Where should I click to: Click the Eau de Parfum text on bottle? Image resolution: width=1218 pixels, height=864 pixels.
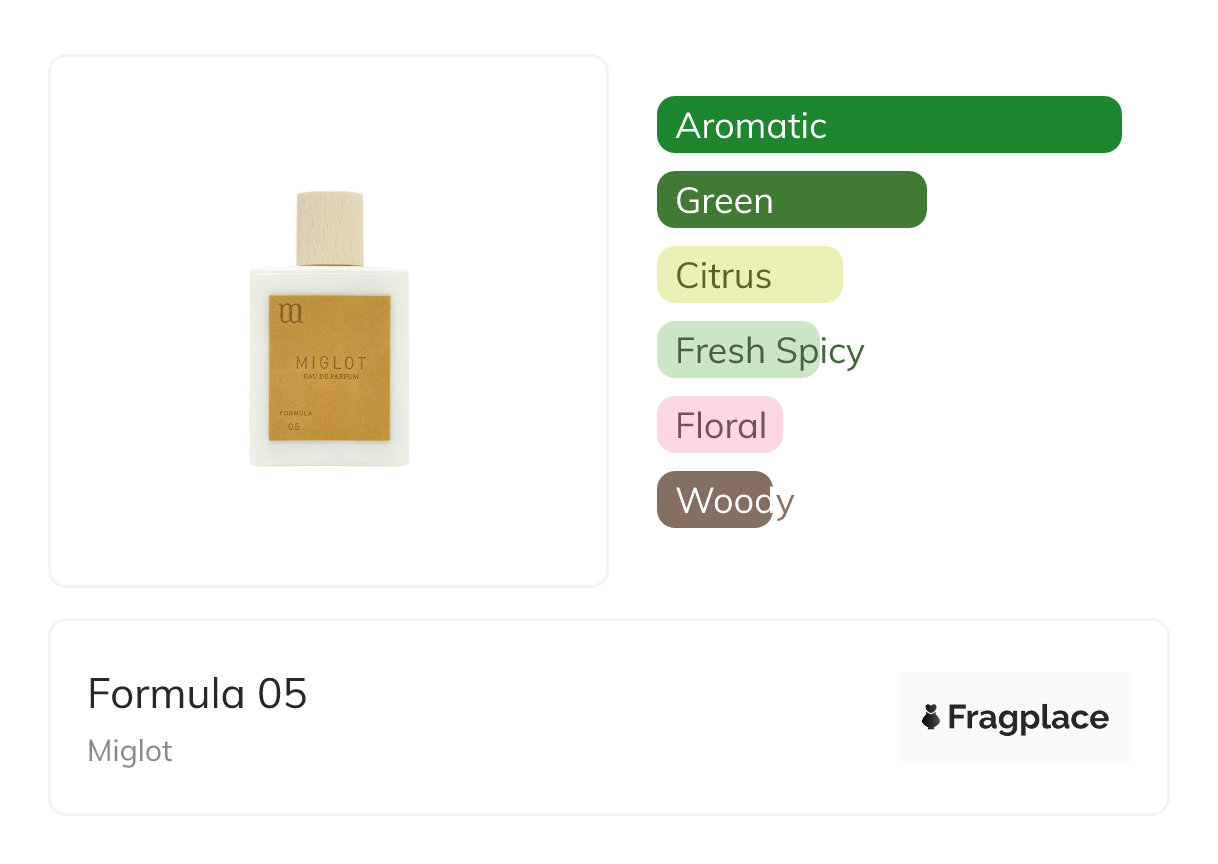pyautogui.click(x=331, y=377)
